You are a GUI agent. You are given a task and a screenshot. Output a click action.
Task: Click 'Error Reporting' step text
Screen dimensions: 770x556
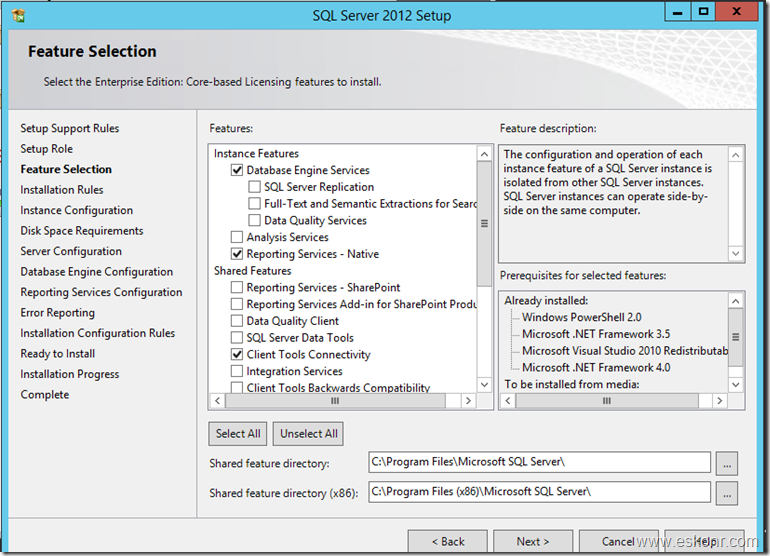click(x=57, y=313)
